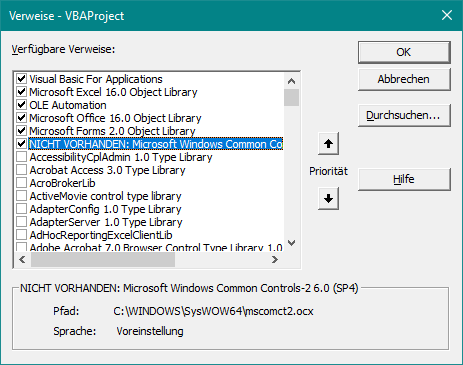Click the horizontal scroll left arrow
This screenshot has width=463, height=365.
click(22, 259)
